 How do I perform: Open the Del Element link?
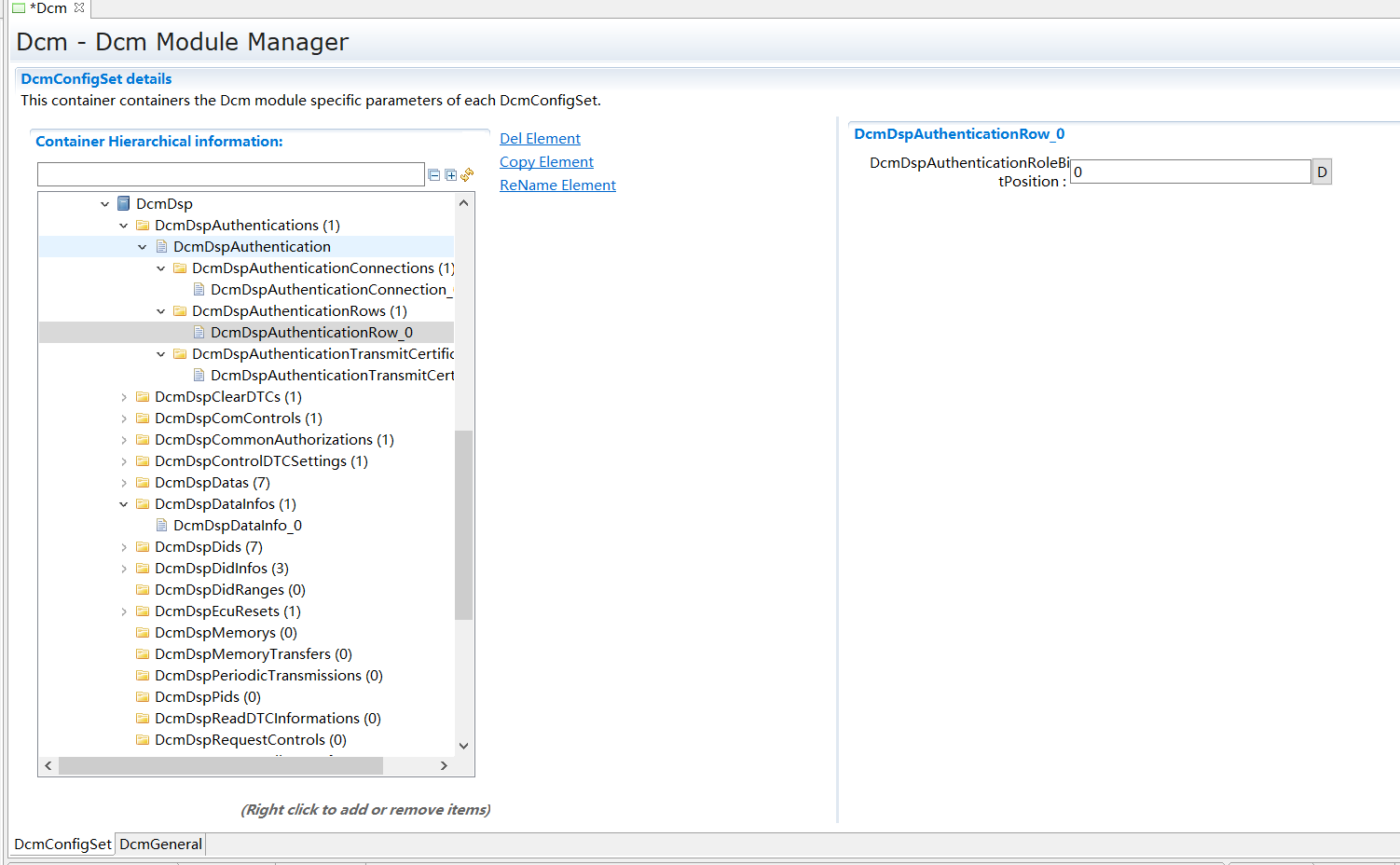[x=540, y=138]
